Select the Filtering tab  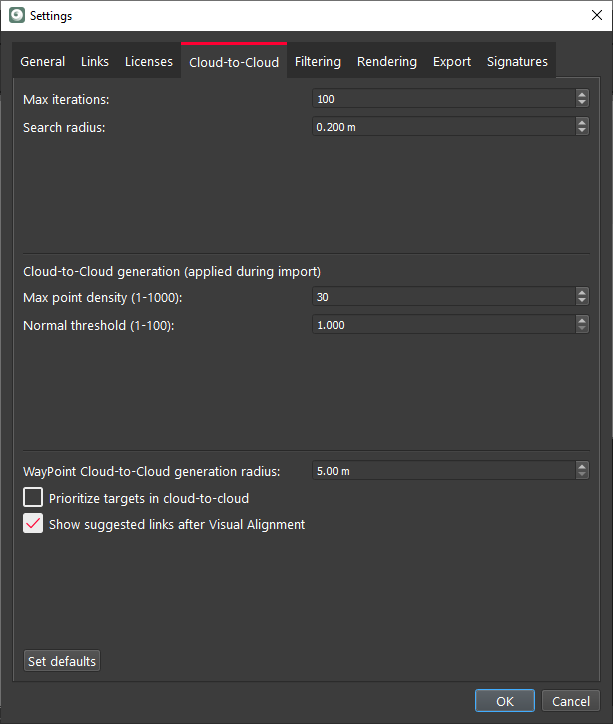317,62
